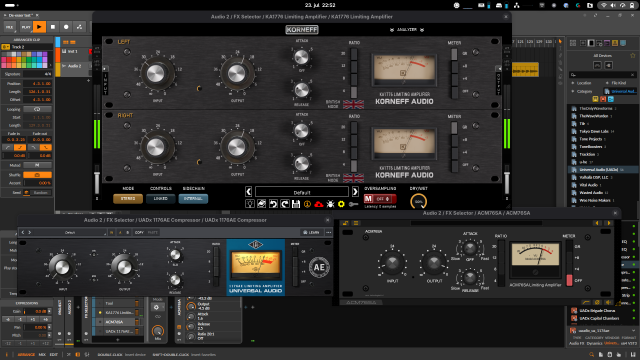Save the KA1776 preset with the floppy icon
Screen dimensions: 640x360
tap(296, 204)
